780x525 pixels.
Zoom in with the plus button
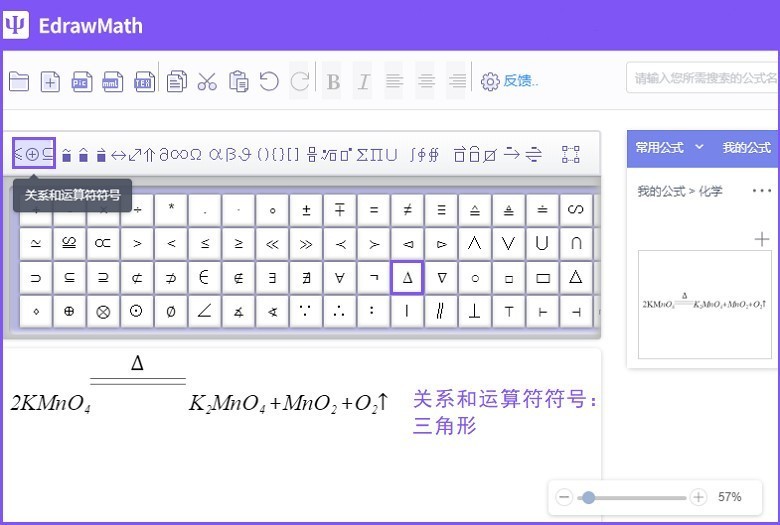coord(698,497)
